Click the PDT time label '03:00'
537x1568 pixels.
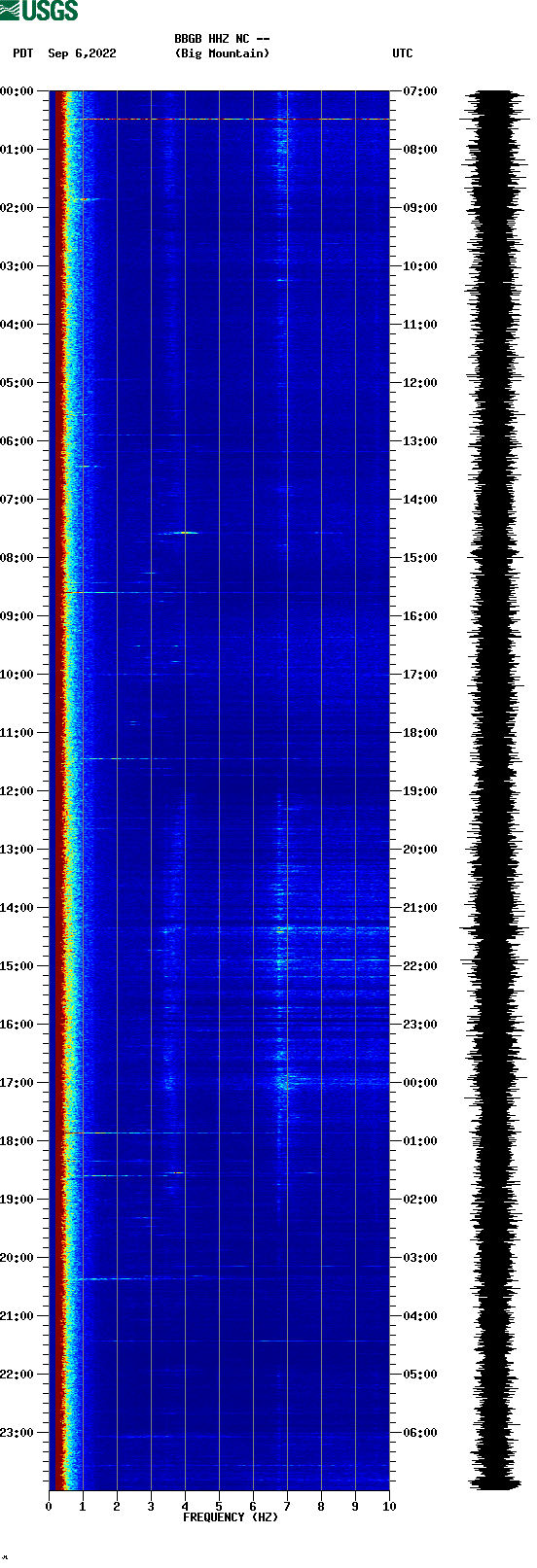[x=17, y=266]
